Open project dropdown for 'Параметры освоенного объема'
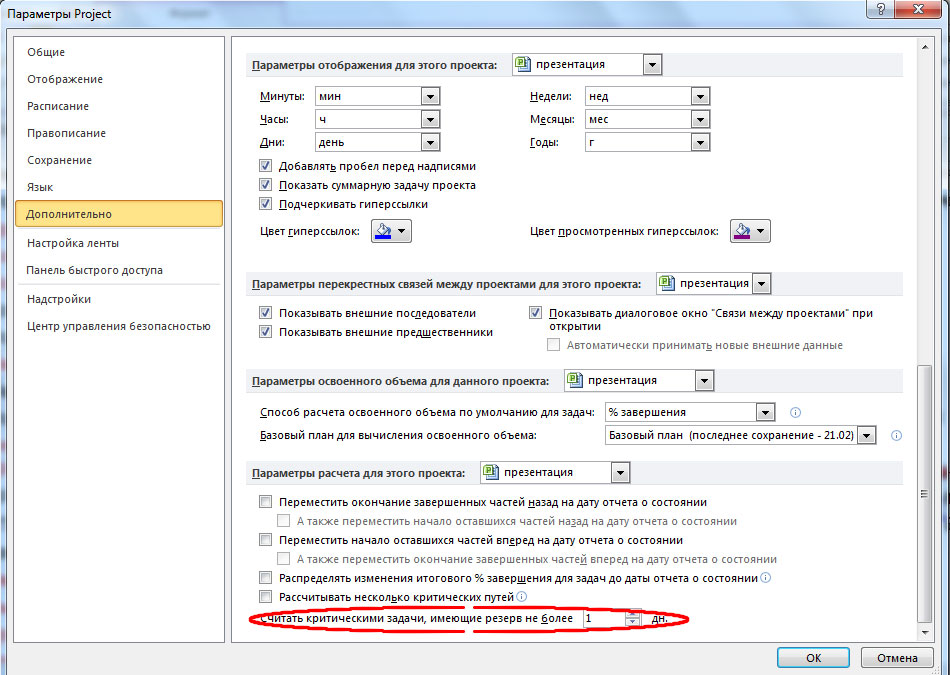This screenshot has height=675, width=950. tap(704, 381)
